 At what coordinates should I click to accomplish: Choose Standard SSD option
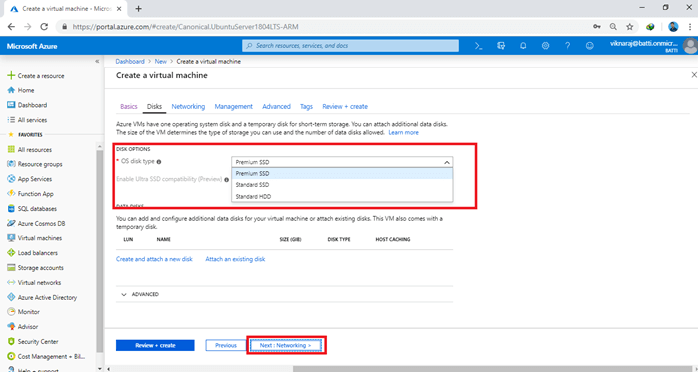342,185
